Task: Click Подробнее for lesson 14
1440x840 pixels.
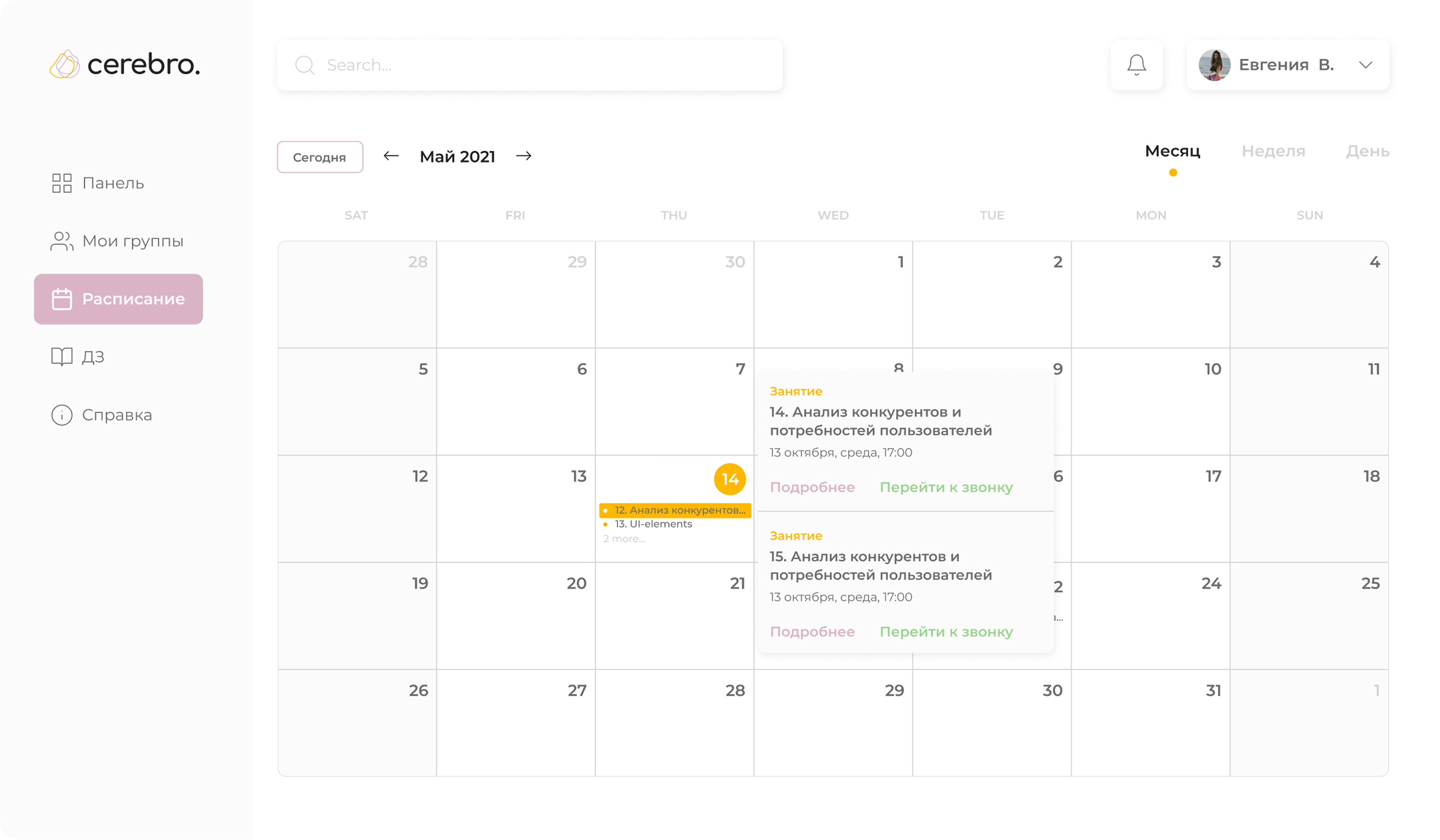Action: point(812,487)
